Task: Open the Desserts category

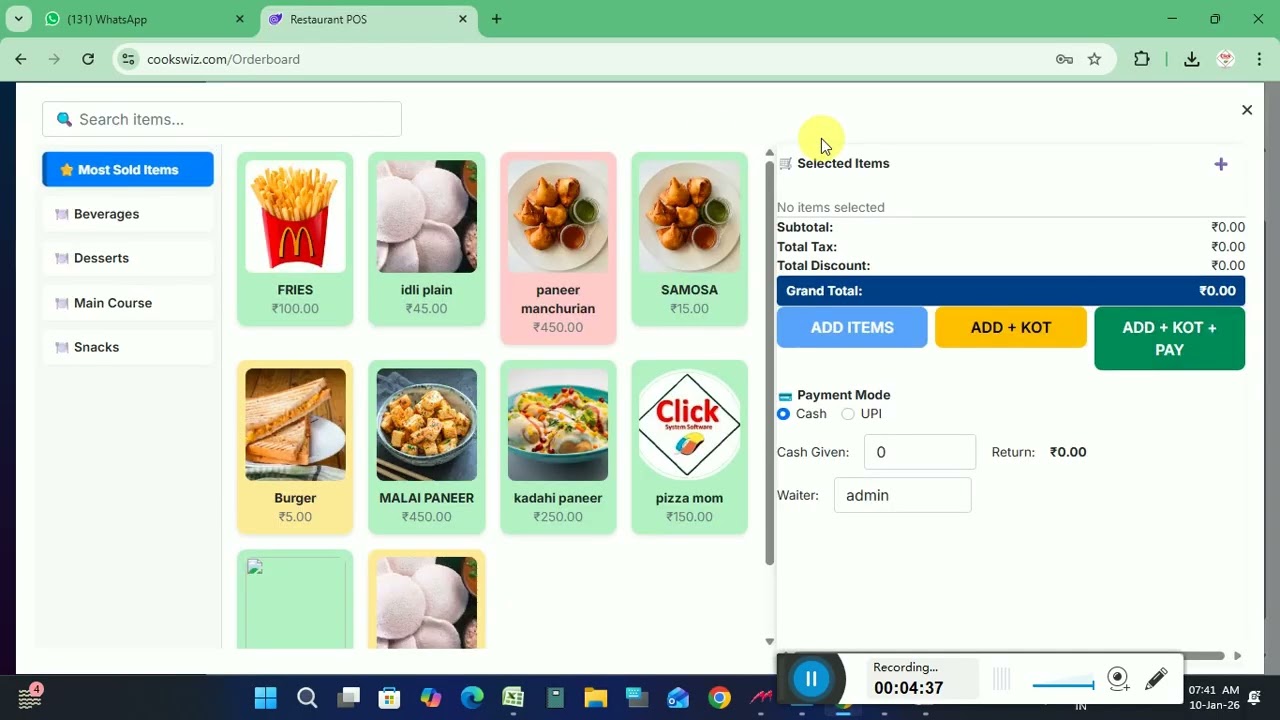Action: coord(128,258)
